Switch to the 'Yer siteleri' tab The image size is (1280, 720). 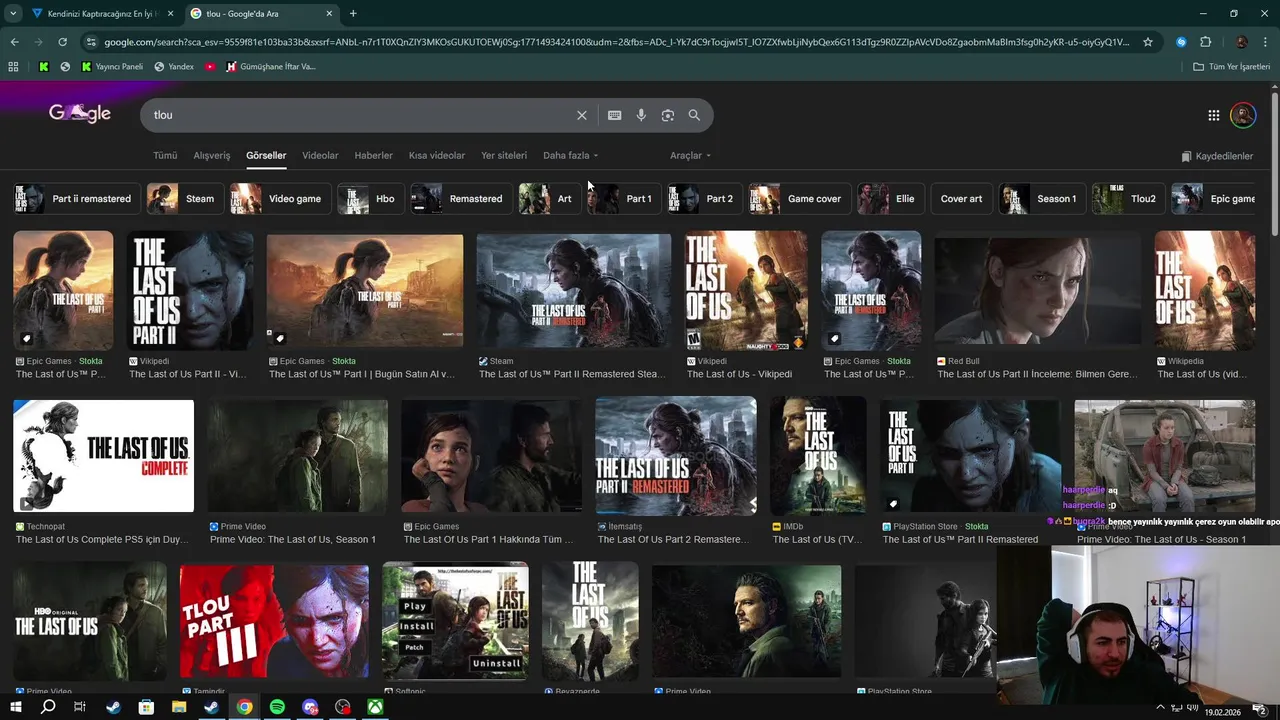click(504, 156)
